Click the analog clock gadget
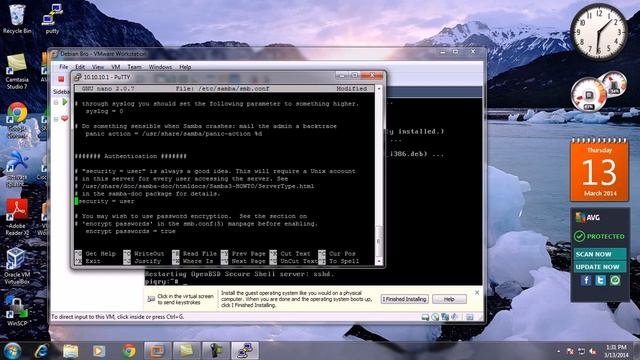 (599, 32)
